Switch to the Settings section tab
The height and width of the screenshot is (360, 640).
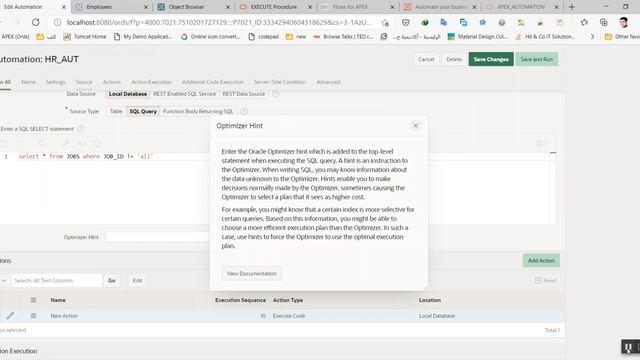(x=56, y=82)
